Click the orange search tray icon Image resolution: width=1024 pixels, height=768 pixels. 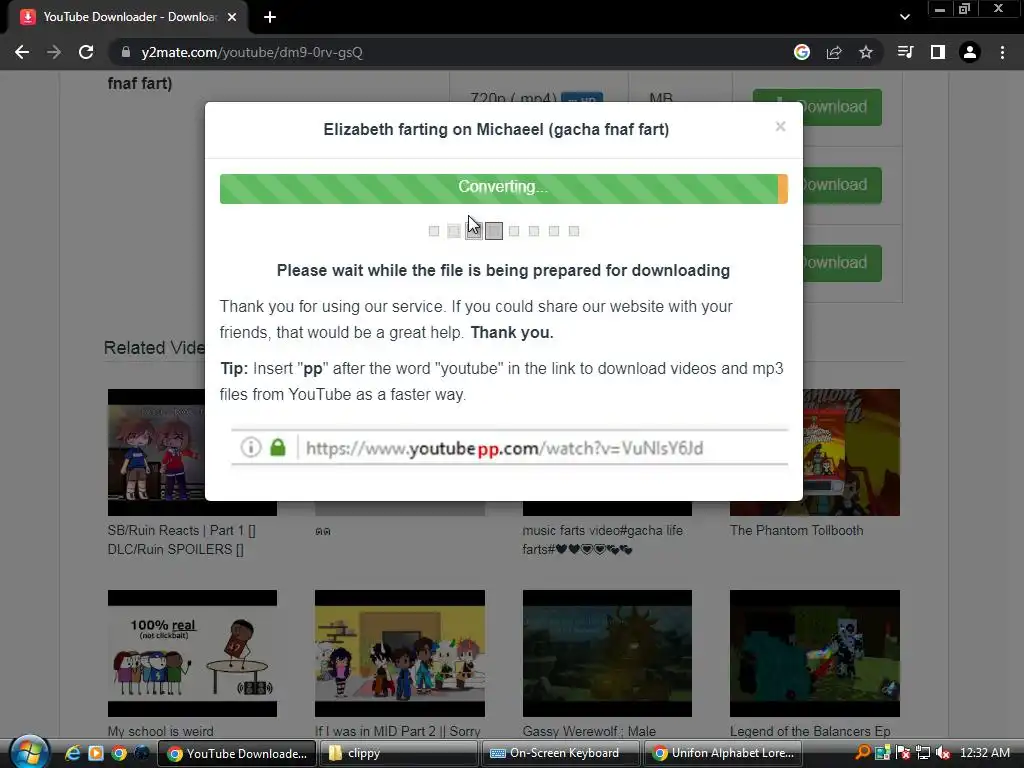point(862,752)
